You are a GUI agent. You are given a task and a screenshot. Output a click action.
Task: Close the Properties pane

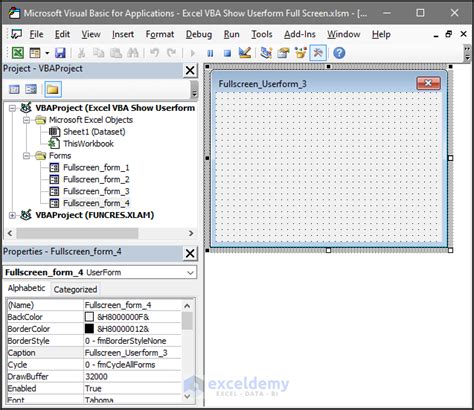pyautogui.click(x=190, y=253)
